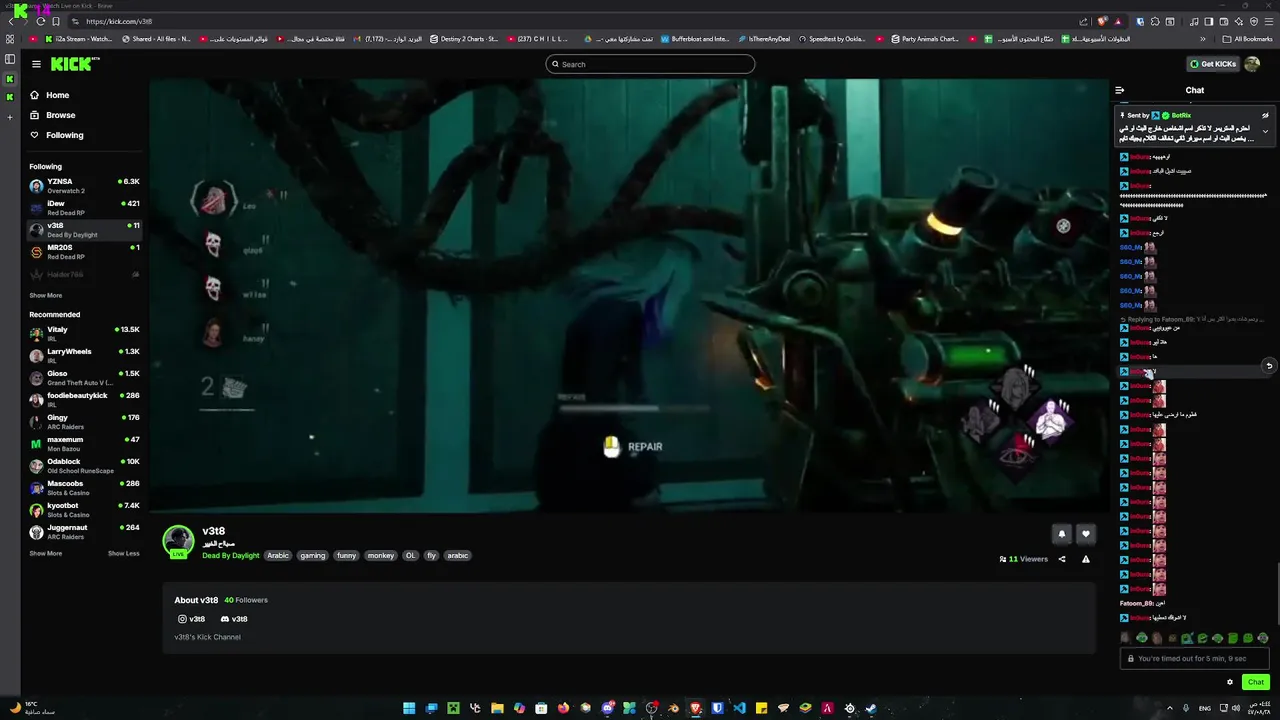Click the KICK logo
Viewport: 1280px width, 720px height.
point(75,64)
